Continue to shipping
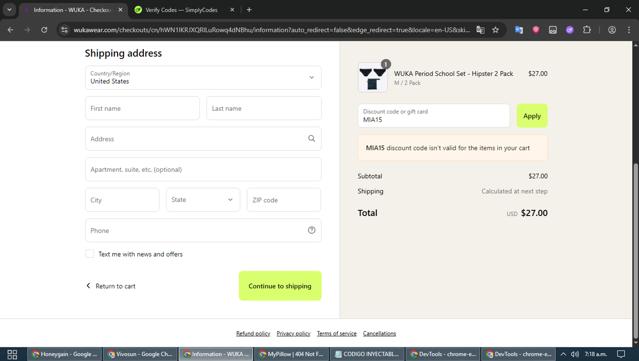 click(280, 286)
